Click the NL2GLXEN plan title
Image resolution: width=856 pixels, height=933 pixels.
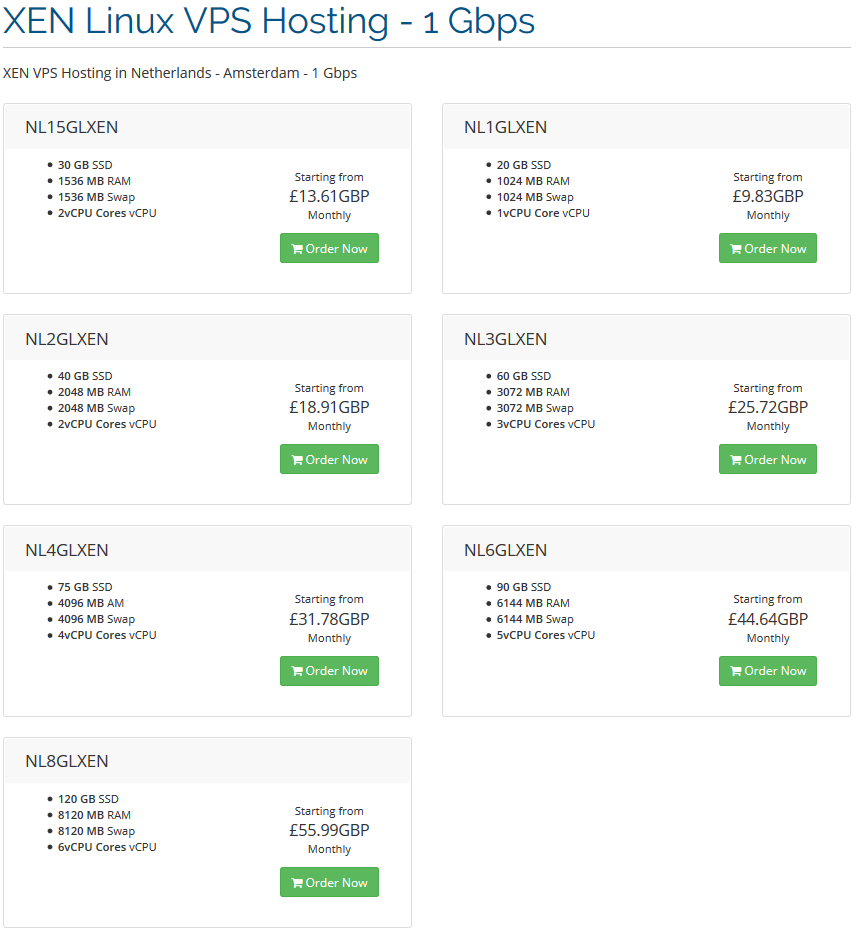click(x=67, y=339)
